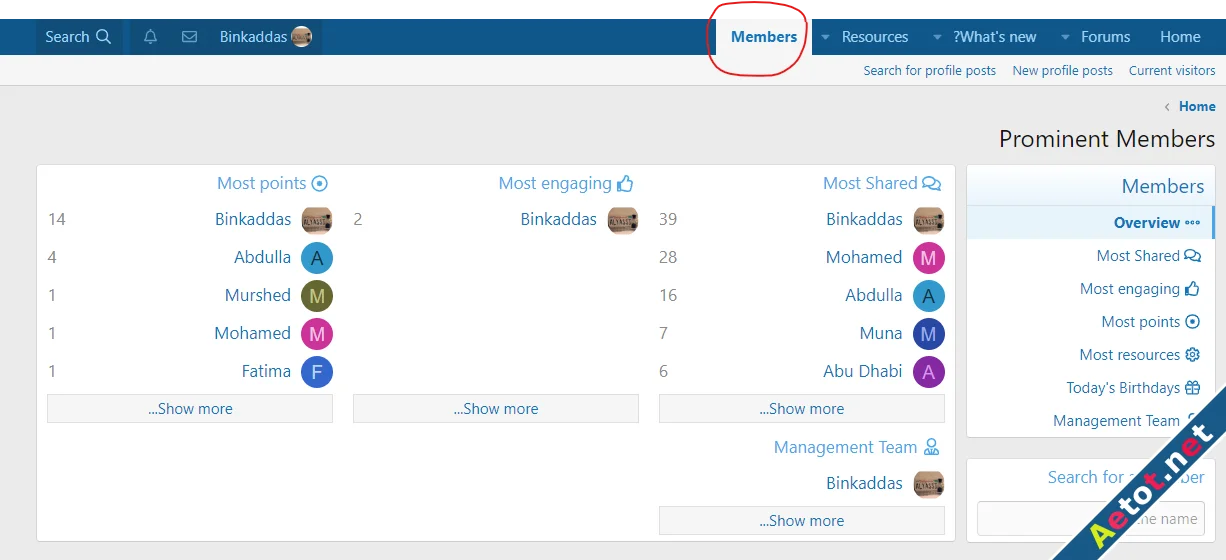Open Muna's profile name link
Image resolution: width=1226 pixels, height=560 pixels.
pos(881,333)
